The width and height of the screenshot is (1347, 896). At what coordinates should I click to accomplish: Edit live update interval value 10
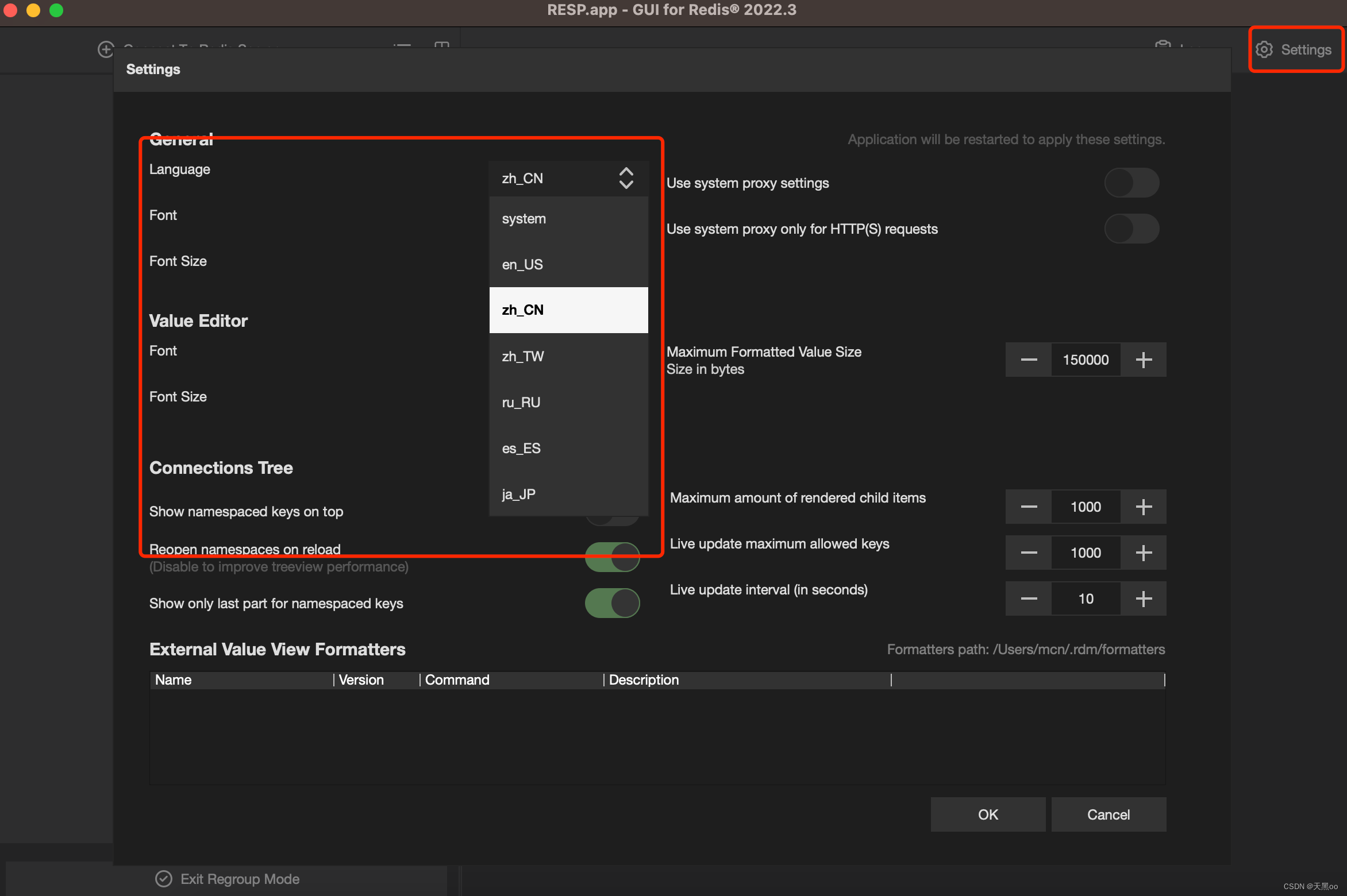click(1086, 598)
